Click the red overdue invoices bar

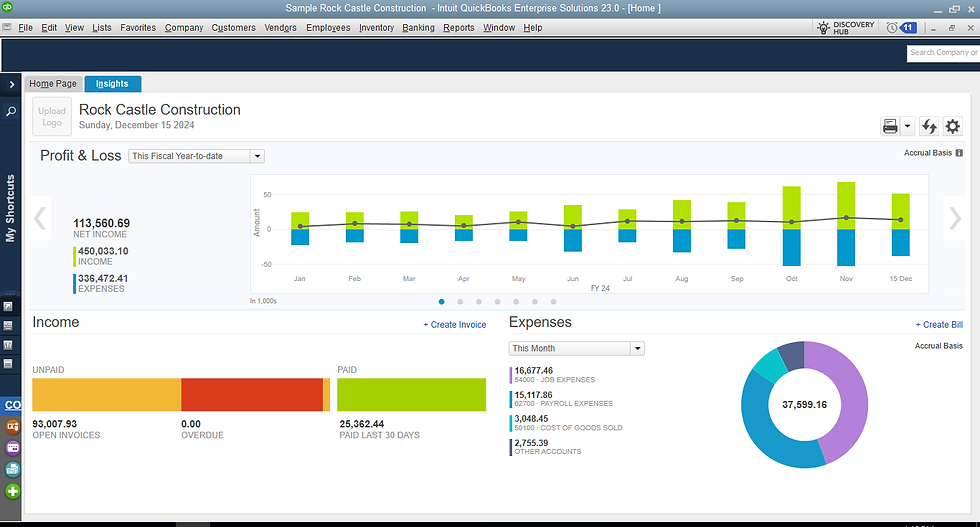pyautogui.click(x=252, y=394)
